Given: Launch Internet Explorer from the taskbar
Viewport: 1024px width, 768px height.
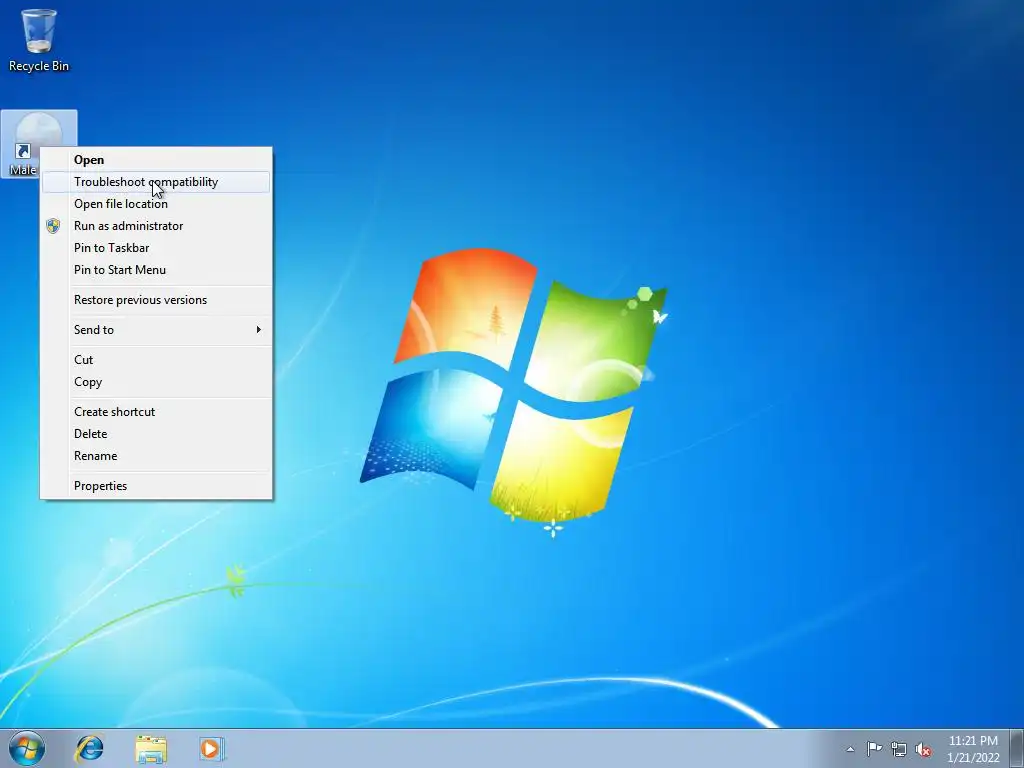Looking at the screenshot, I should (89, 748).
